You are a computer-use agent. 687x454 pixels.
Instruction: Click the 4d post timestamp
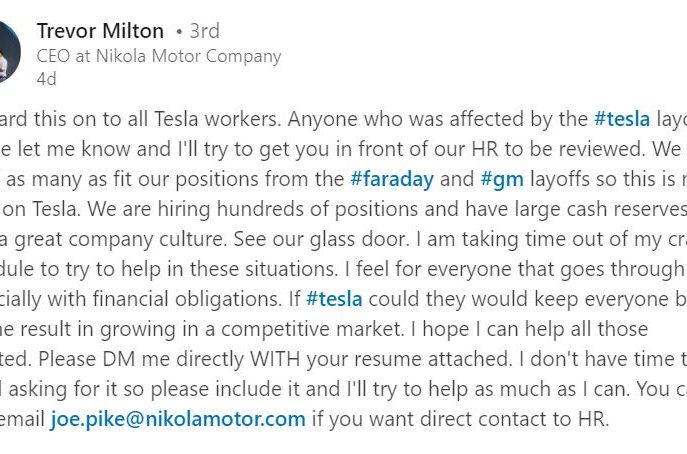47,79
